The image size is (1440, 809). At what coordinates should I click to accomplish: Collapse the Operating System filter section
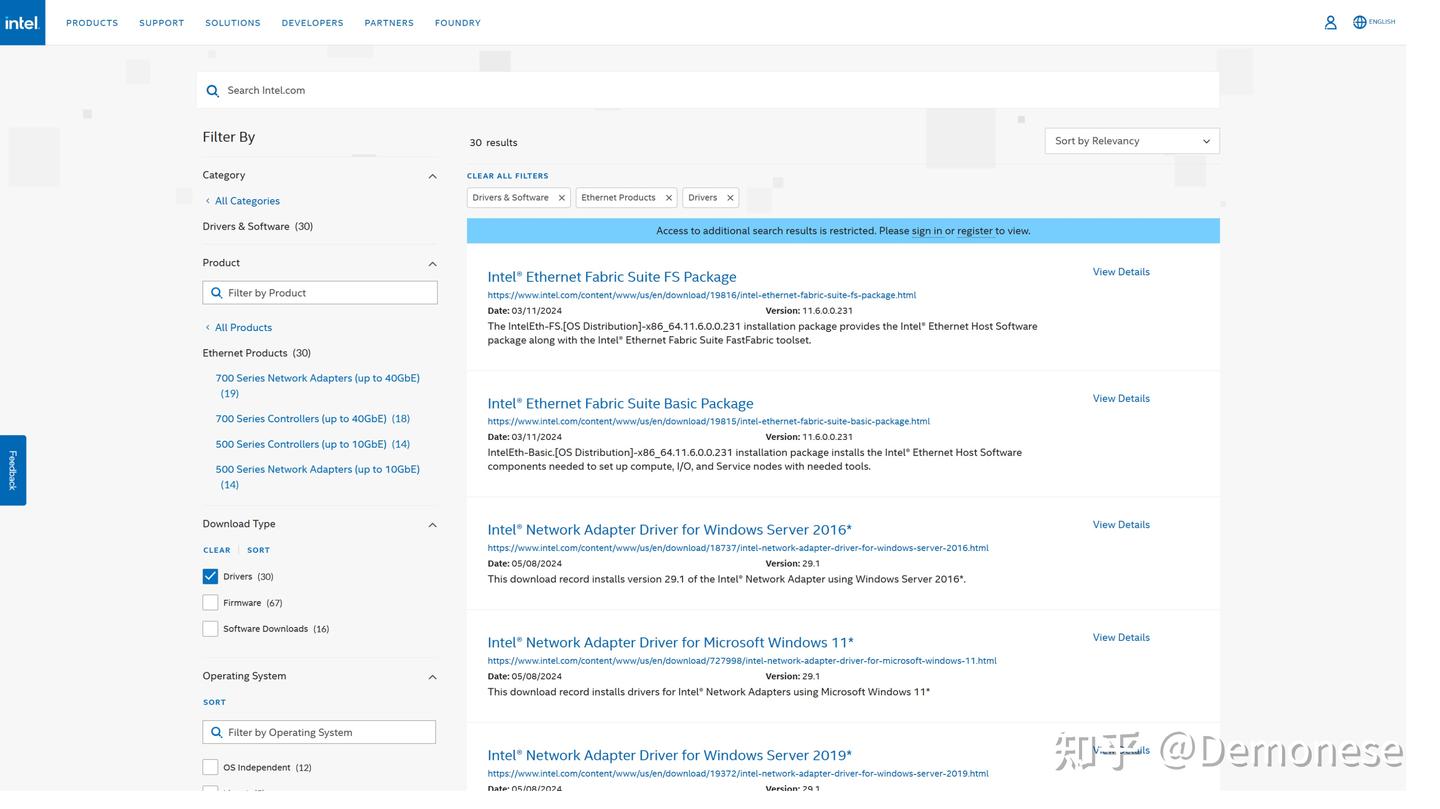point(432,677)
